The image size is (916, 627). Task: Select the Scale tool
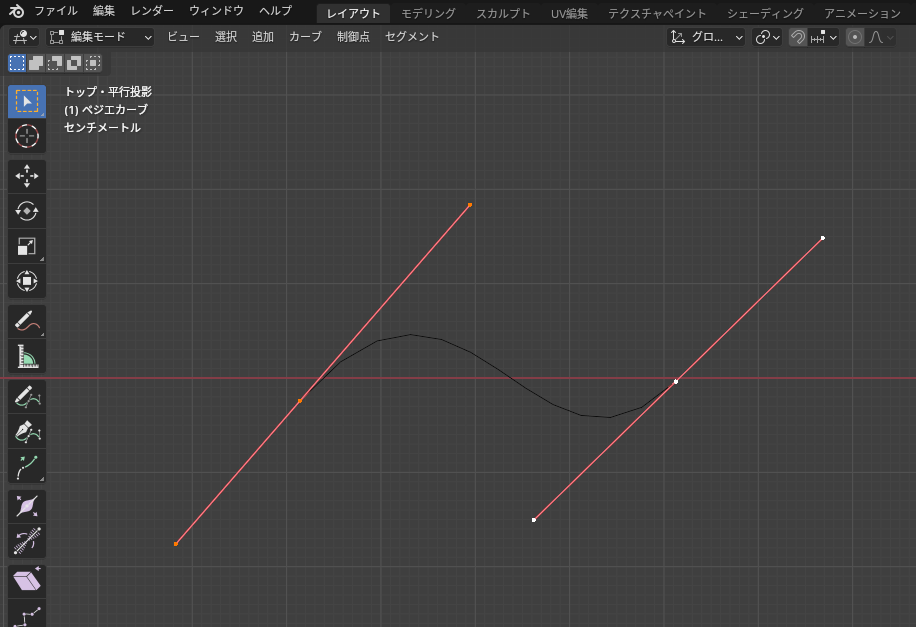[x=27, y=246]
